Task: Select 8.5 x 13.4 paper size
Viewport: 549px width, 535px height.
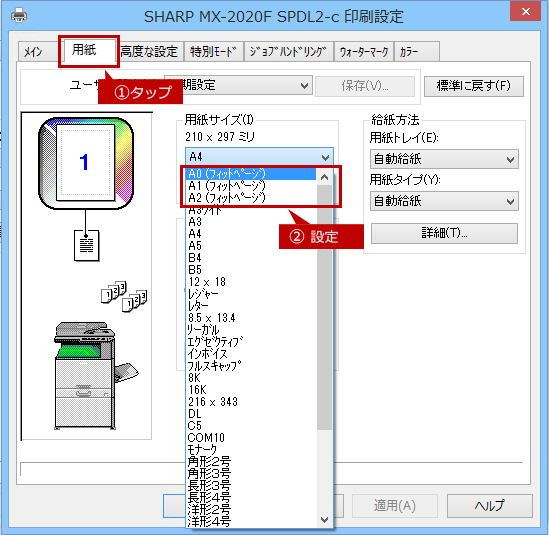Action: pyautogui.click(x=251, y=318)
